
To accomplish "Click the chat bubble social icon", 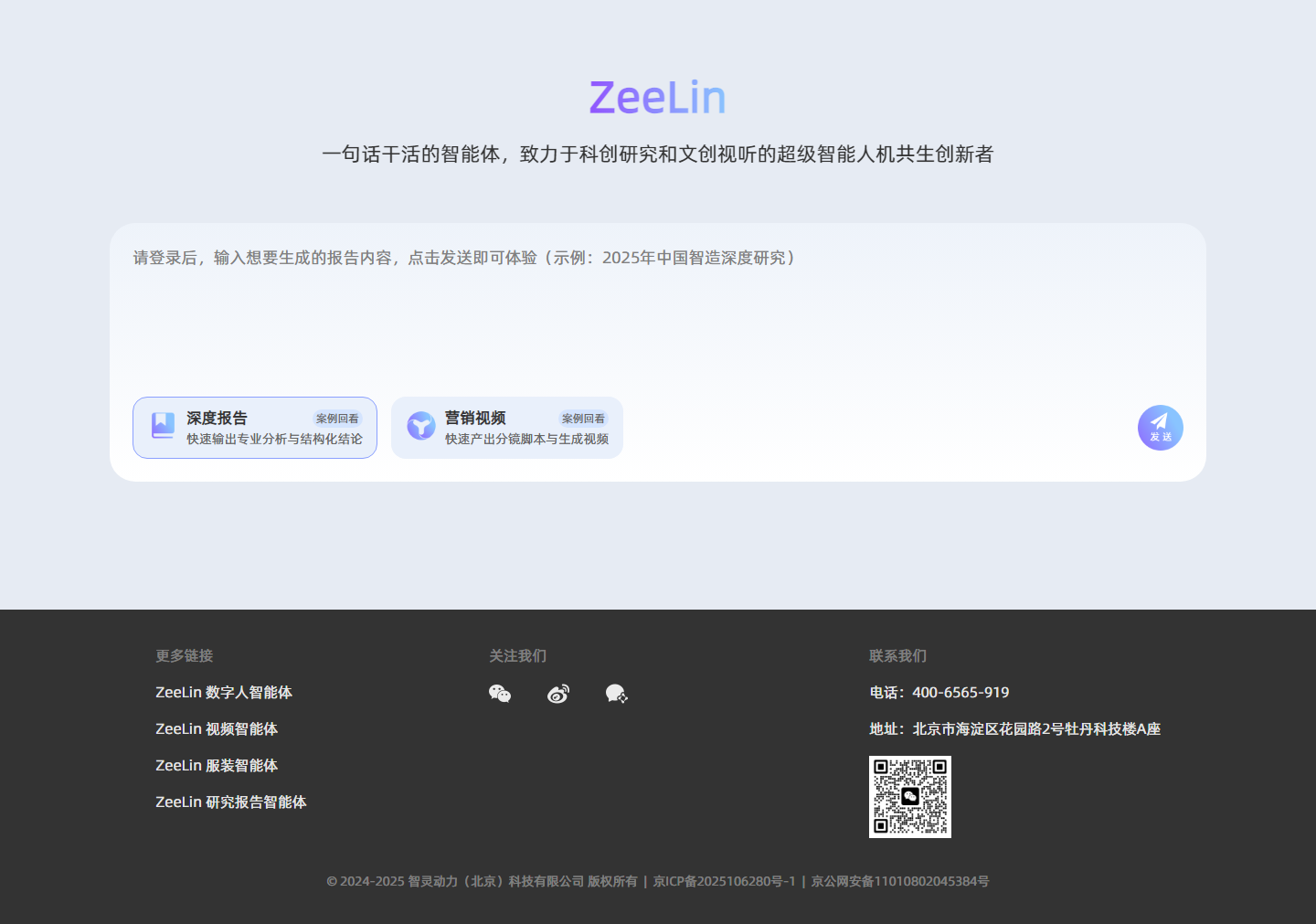I will [x=616, y=695].
